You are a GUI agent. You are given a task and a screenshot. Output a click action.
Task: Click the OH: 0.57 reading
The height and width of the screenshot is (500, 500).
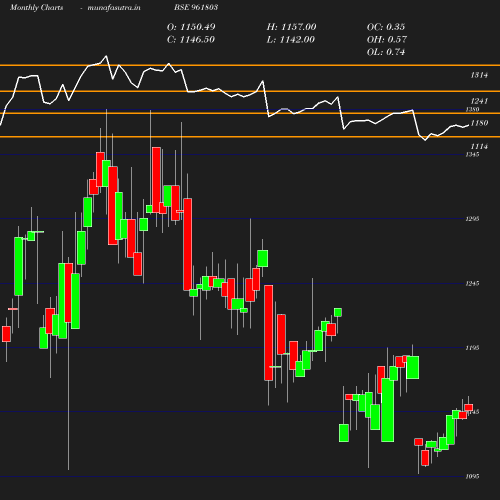point(387,40)
